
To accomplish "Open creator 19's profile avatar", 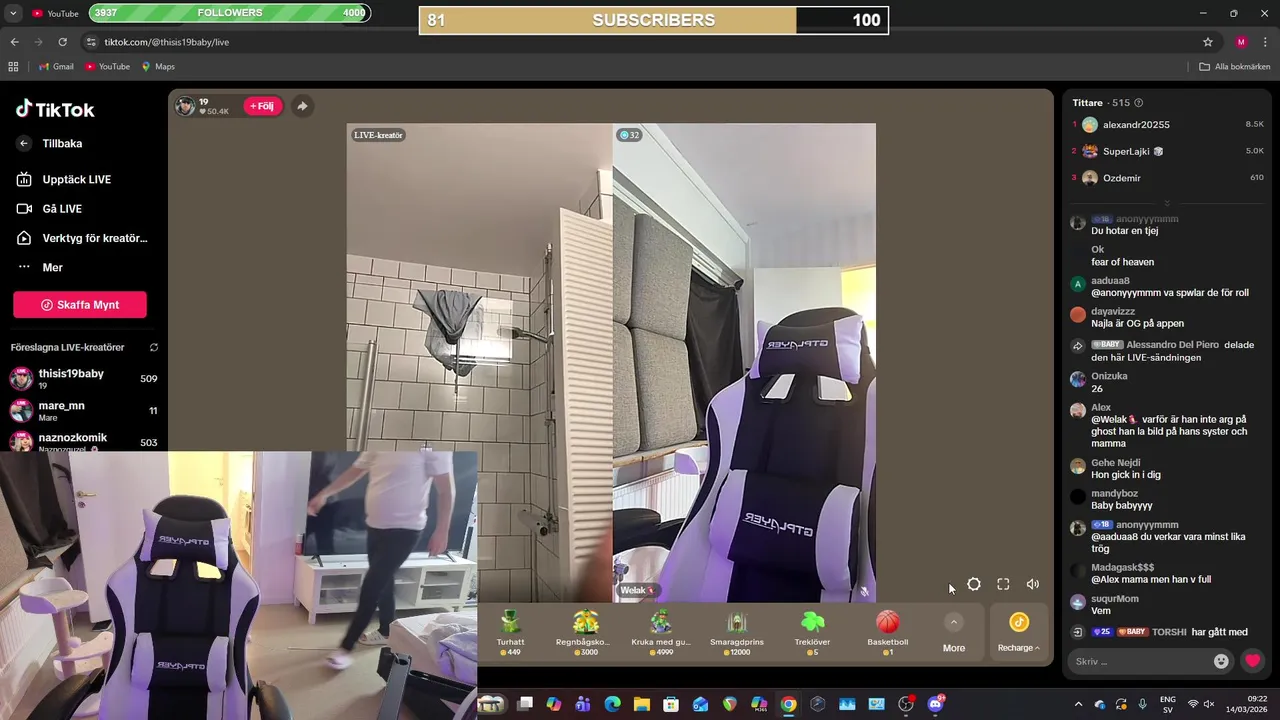I will pos(186,106).
